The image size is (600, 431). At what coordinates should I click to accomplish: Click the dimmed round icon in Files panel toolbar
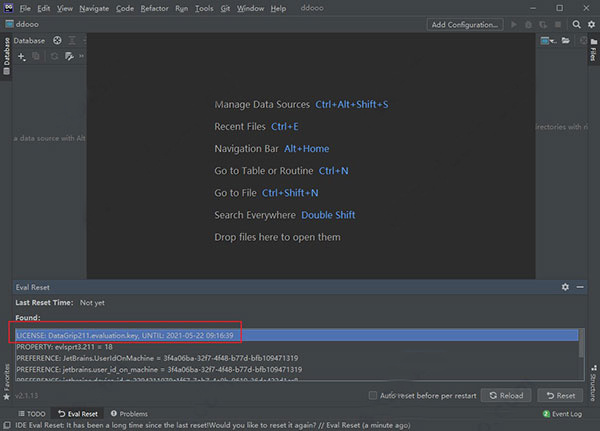click(x=583, y=41)
